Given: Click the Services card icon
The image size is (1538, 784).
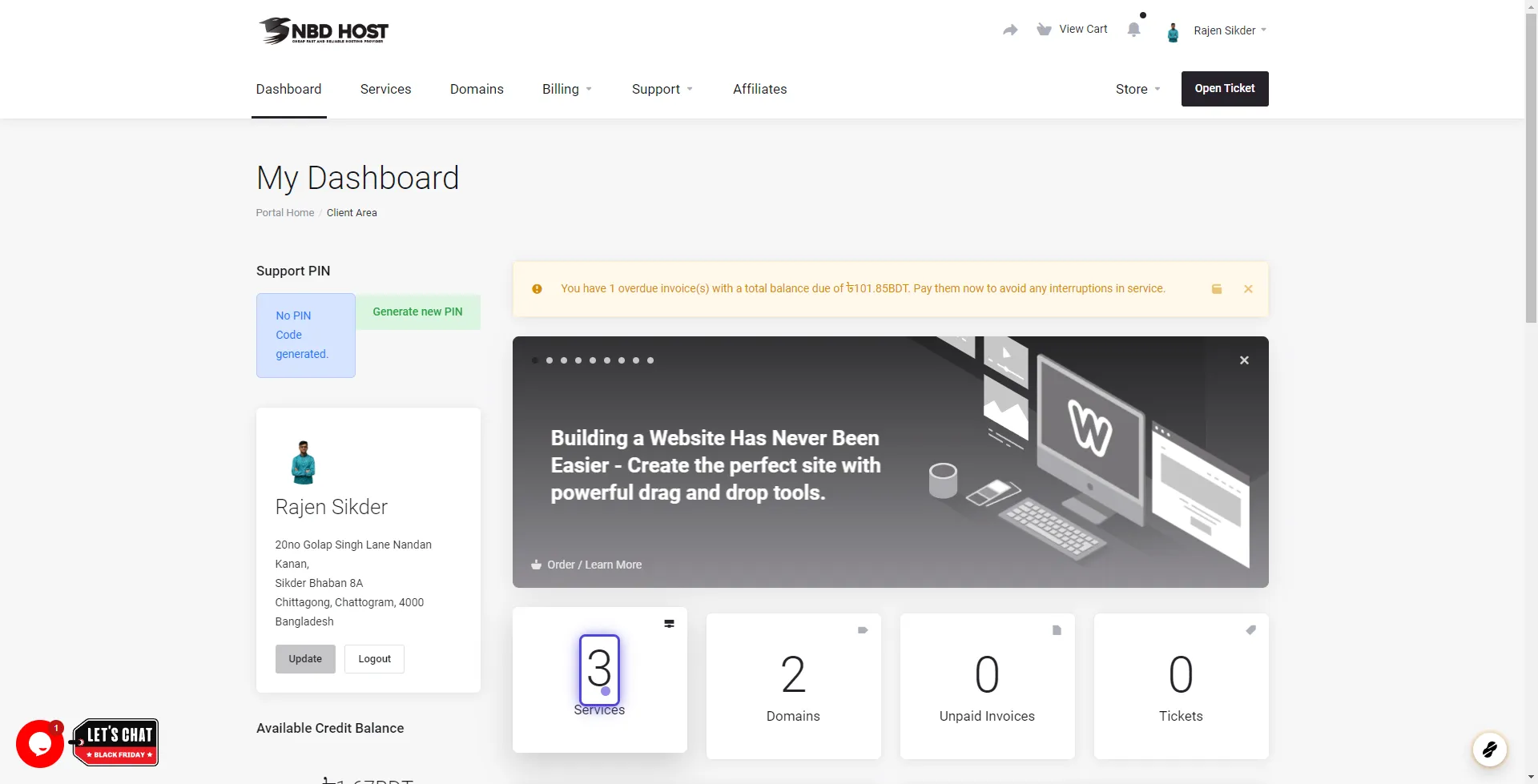Looking at the screenshot, I should click(x=670, y=624).
